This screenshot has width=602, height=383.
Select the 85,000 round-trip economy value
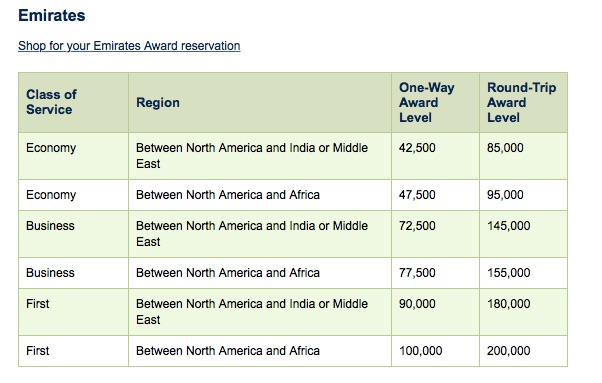(505, 148)
